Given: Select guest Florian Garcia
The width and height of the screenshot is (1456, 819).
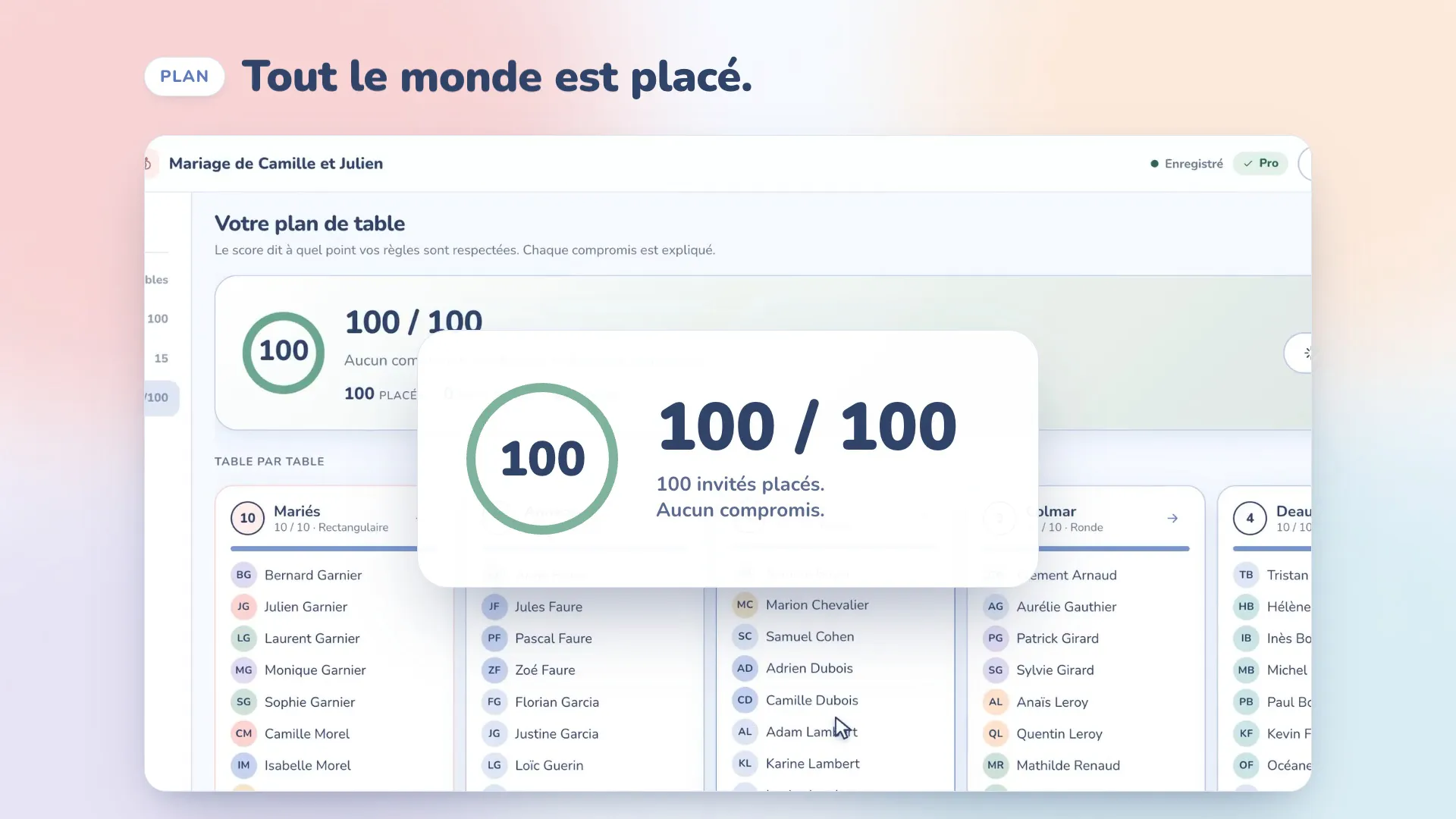Looking at the screenshot, I should 557,702.
